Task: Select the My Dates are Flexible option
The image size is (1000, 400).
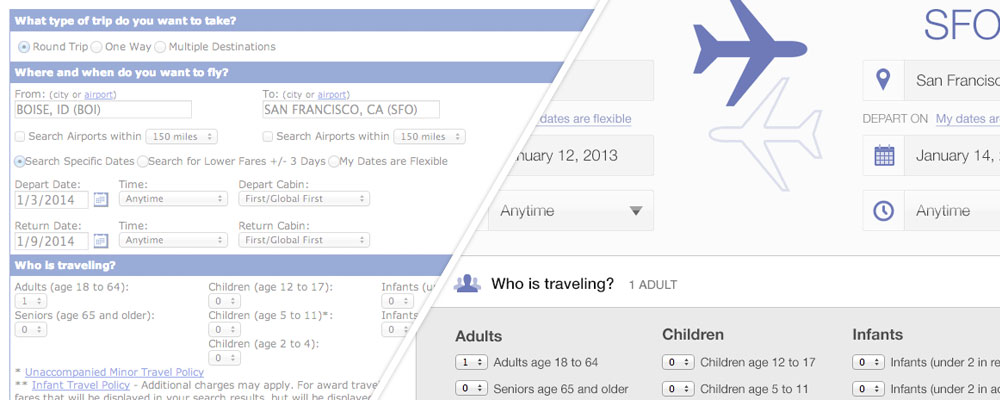Action: 334,161
